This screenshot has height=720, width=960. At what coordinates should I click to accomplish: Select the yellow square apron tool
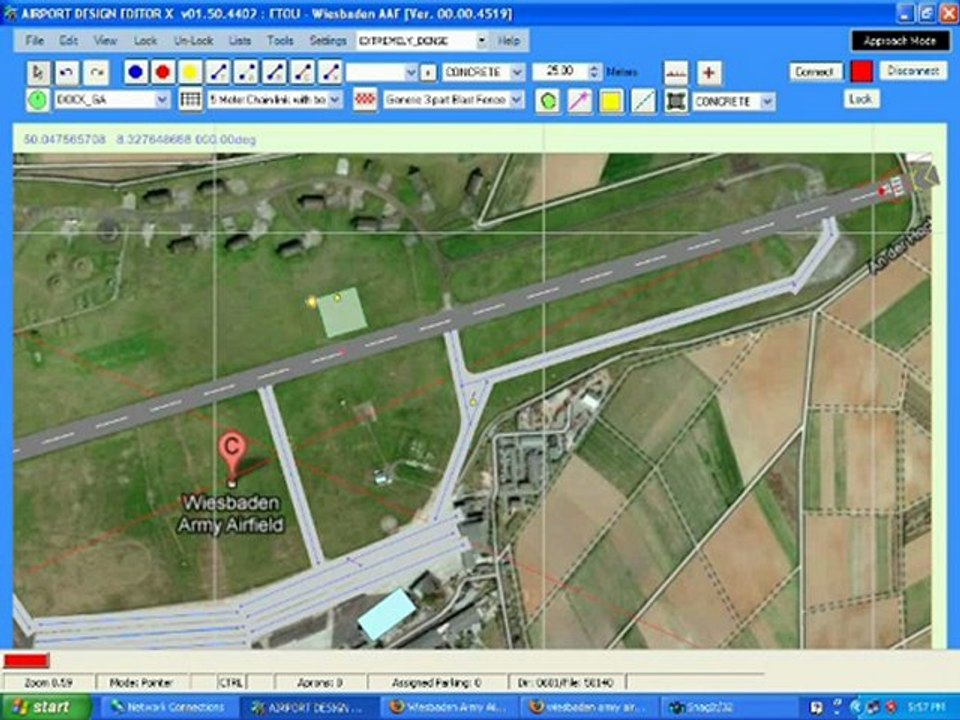(x=611, y=101)
